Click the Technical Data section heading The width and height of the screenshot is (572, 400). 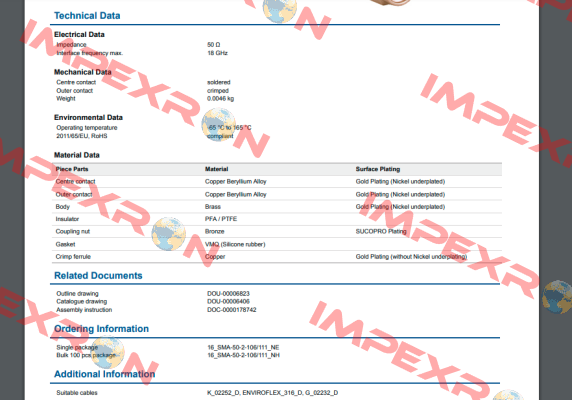87,16
